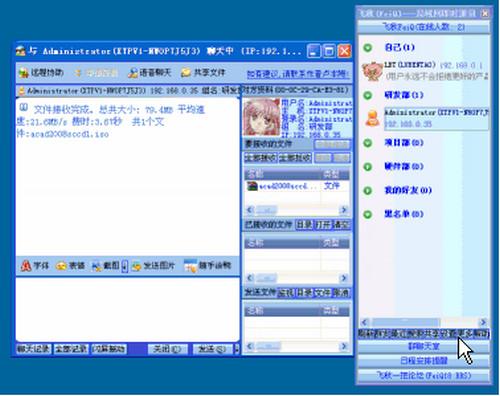Click the 清空 button for received files

(x=341, y=225)
